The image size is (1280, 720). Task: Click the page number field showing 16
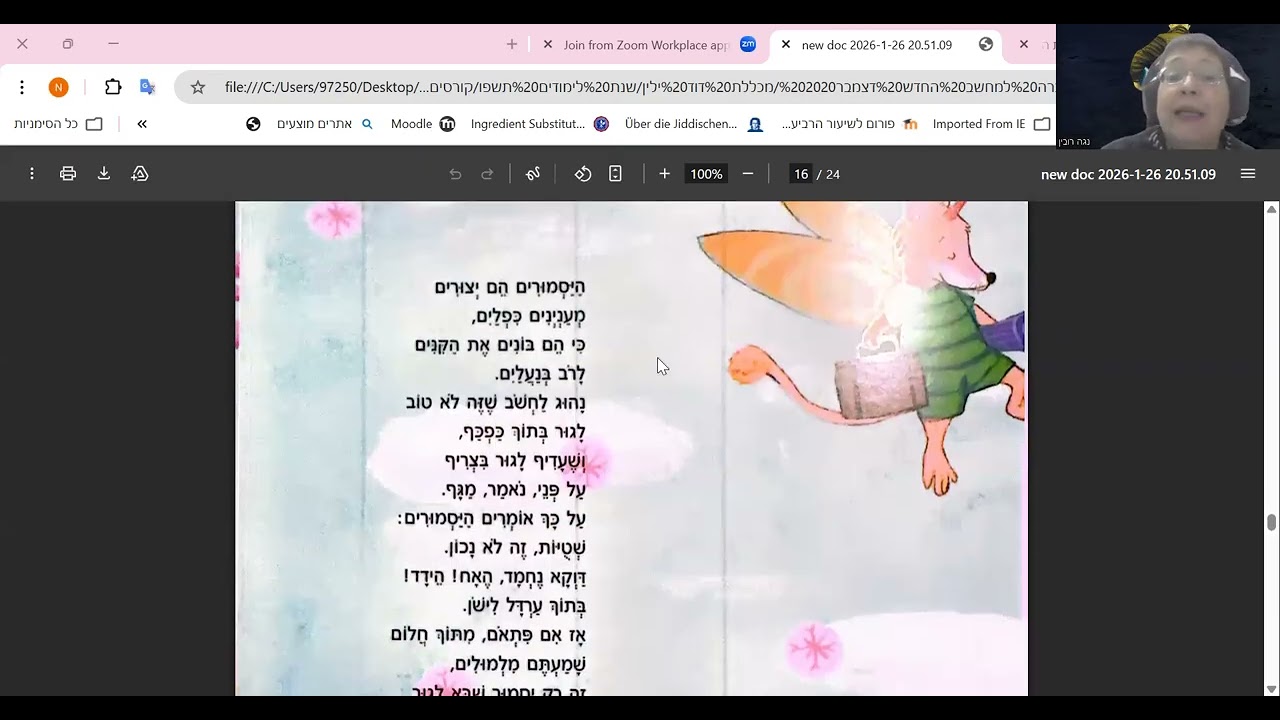800,174
